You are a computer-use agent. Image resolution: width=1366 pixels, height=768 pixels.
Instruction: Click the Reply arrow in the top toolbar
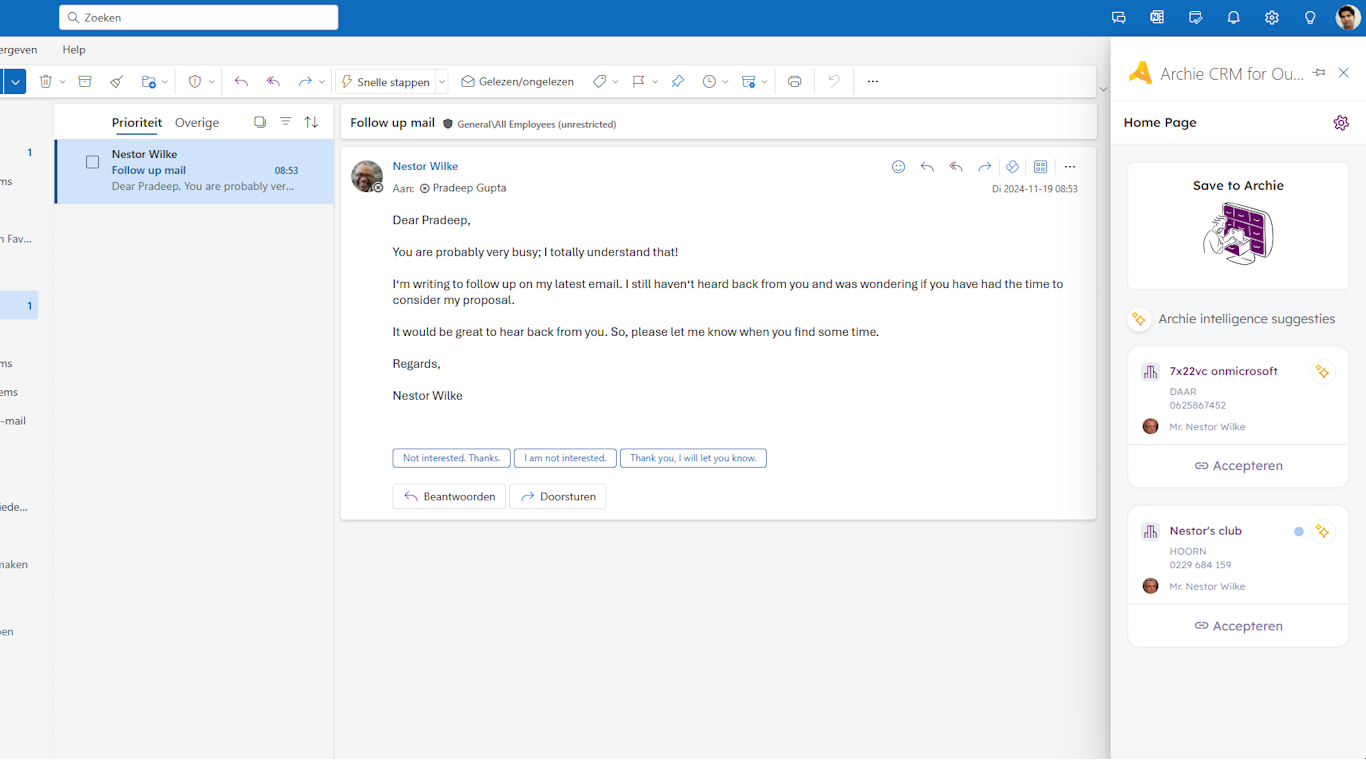click(x=241, y=82)
